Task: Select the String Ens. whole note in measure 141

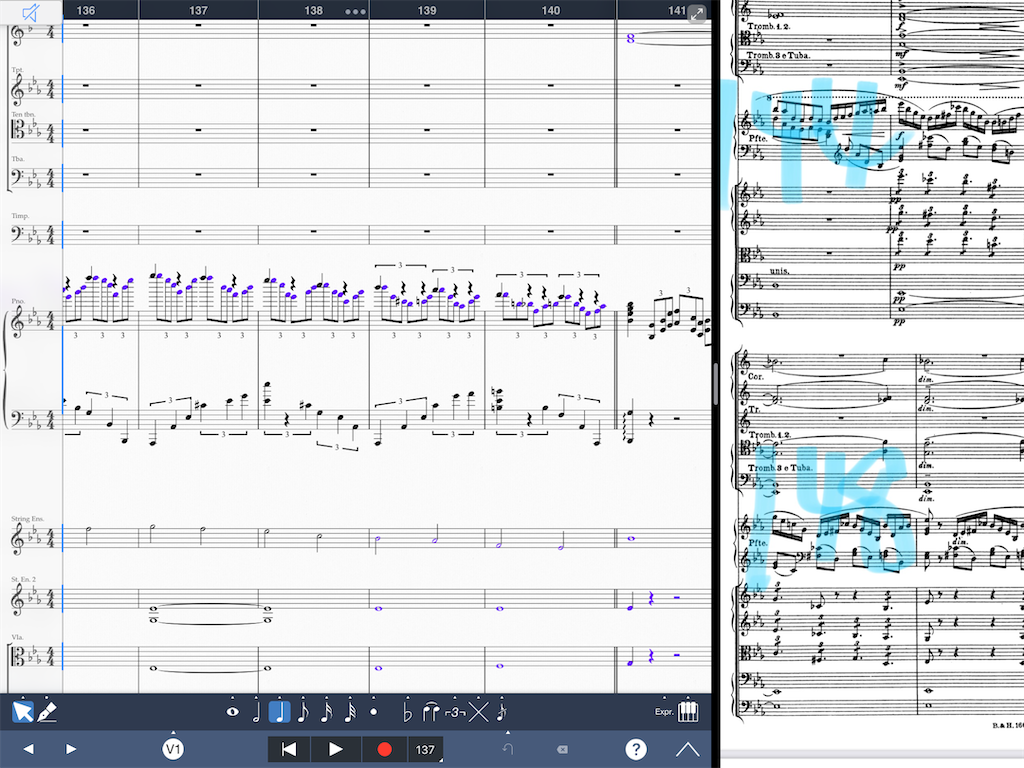Action: (631, 539)
